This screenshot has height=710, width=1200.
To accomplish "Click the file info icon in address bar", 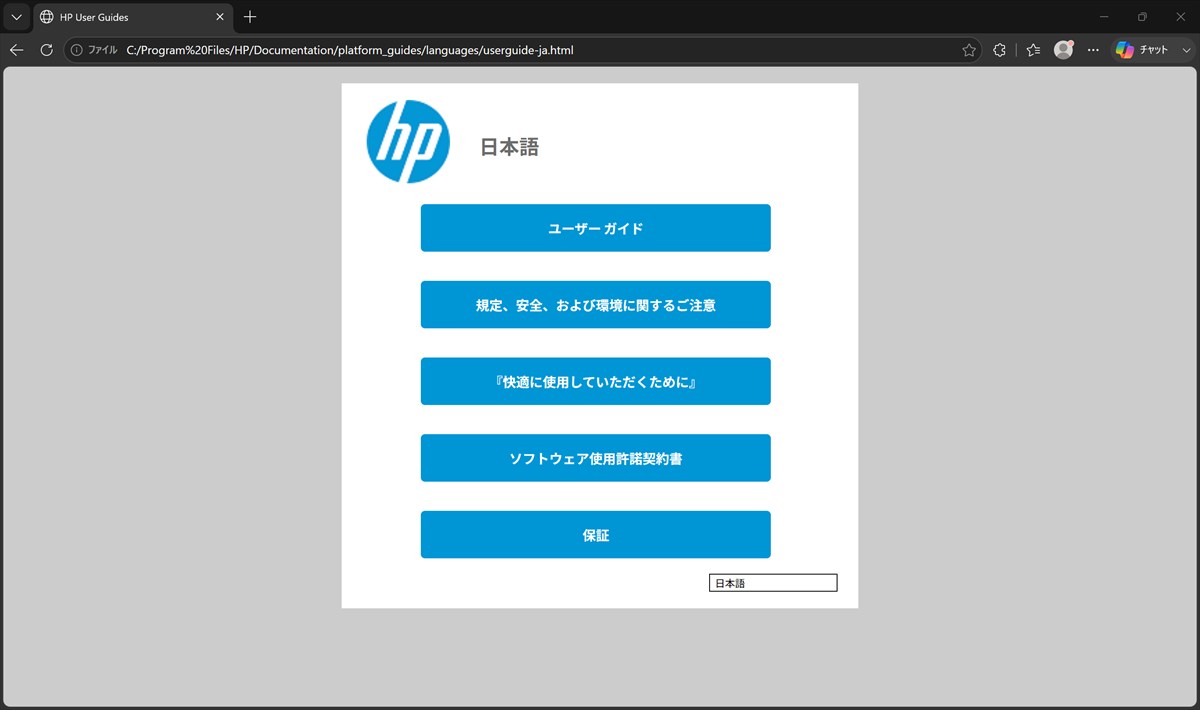I will [x=77, y=50].
